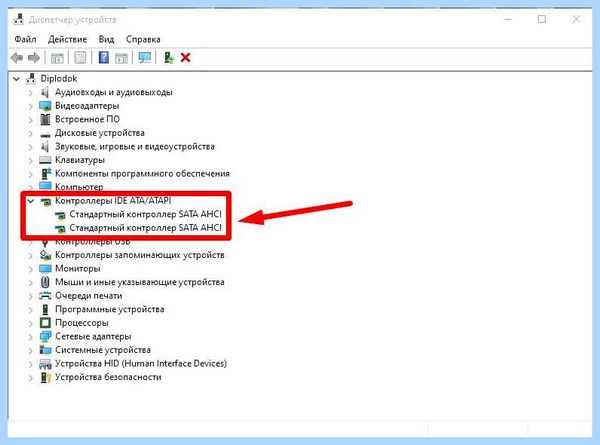Click the Мониторы monitor icon
This screenshot has height=445, width=600.
pyautogui.click(x=45, y=269)
